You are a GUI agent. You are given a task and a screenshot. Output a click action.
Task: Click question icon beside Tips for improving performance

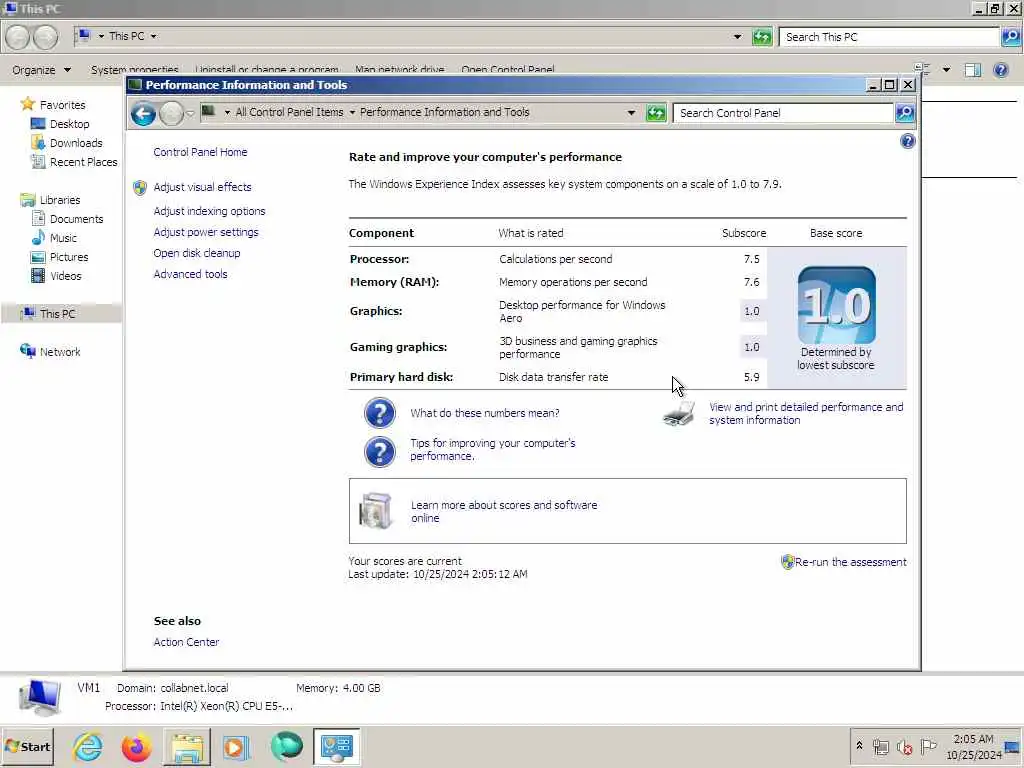[379, 451]
